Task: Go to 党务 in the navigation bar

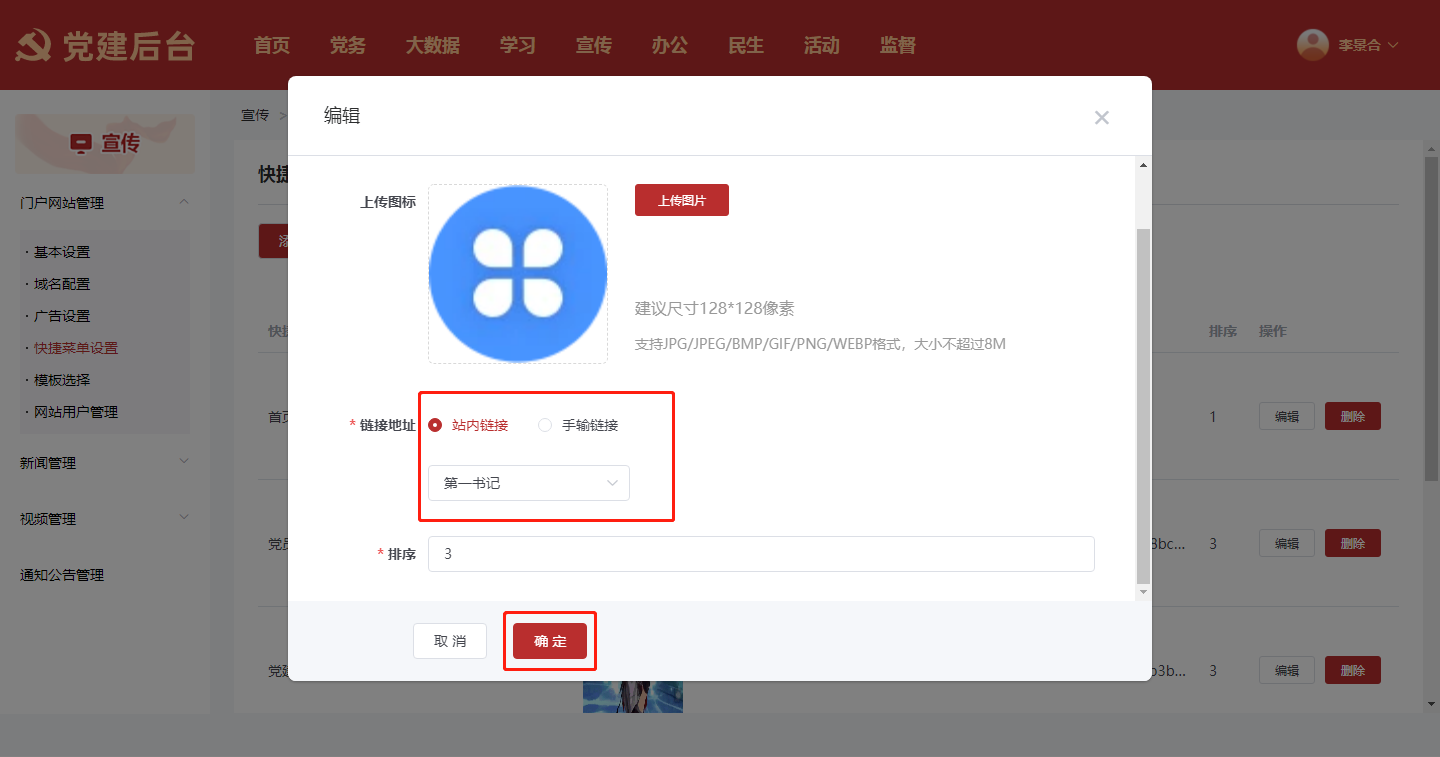Action: (x=347, y=45)
